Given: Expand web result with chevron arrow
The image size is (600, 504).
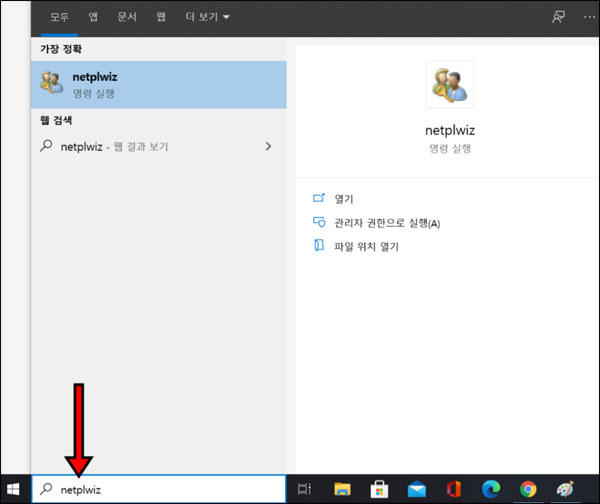Looking at the screenshot, I should point(268,146).
